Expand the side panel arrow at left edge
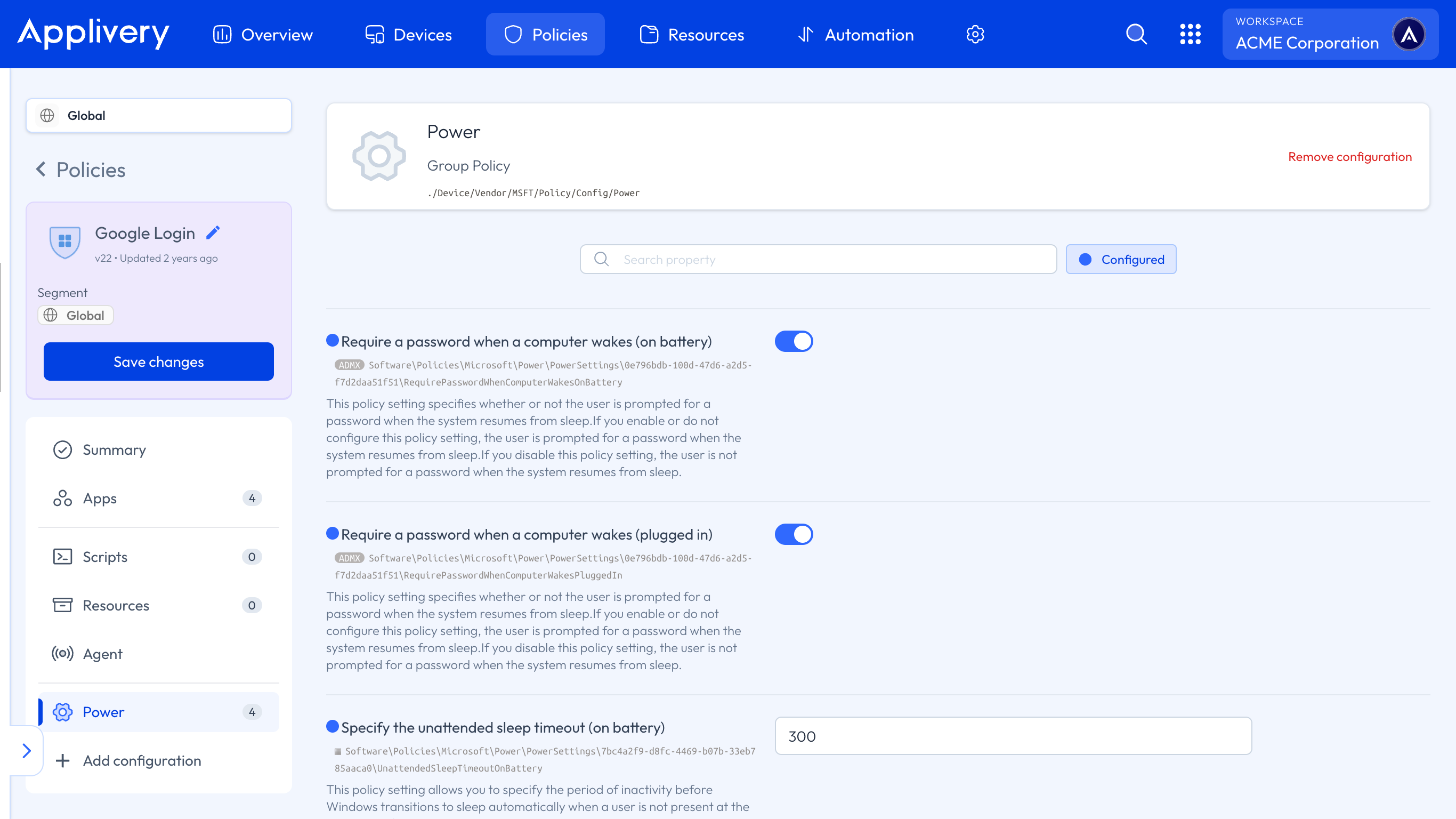This screenshot has height=819, width=1456. coord(27,751)
